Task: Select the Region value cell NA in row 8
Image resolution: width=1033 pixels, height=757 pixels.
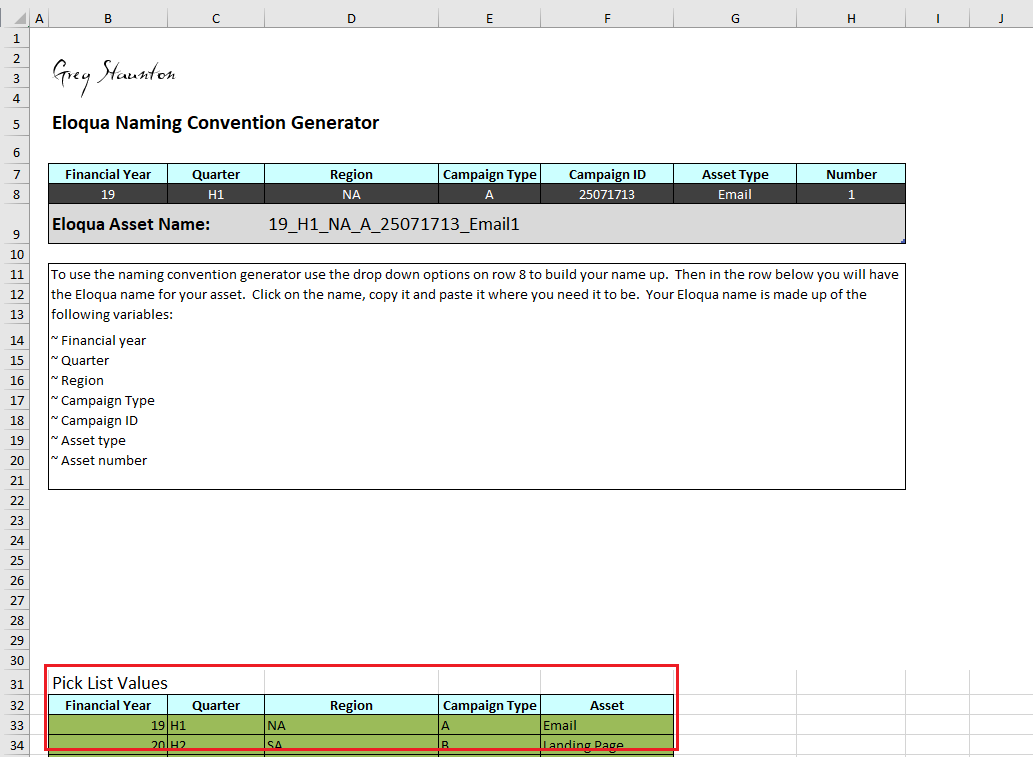Action: point(351,194)
